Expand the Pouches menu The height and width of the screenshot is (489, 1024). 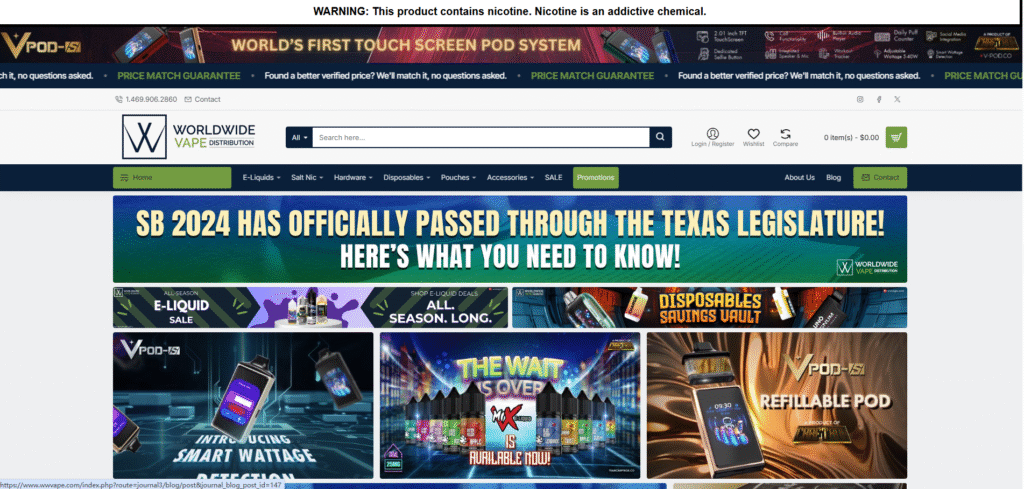[458, 178]
